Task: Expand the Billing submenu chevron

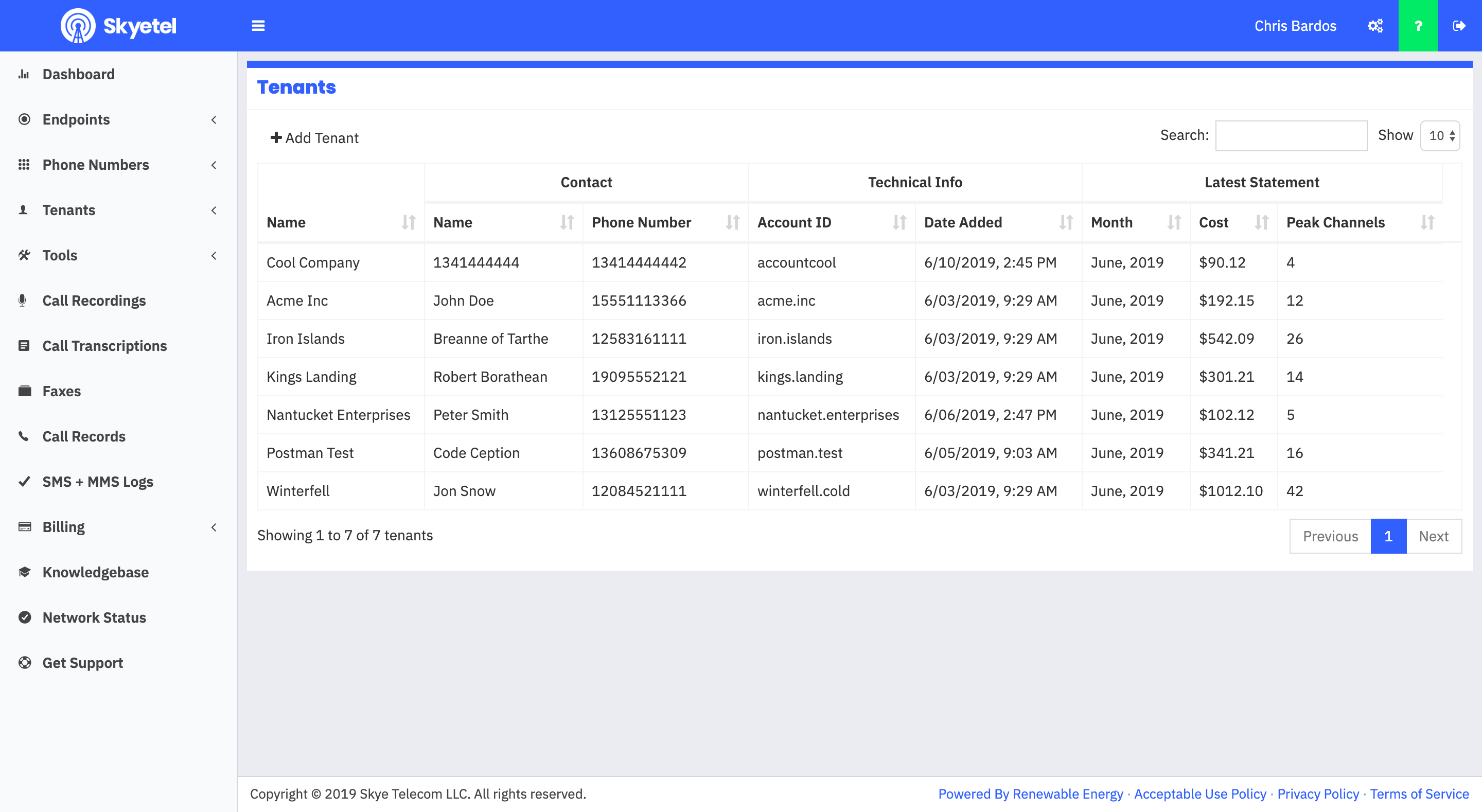Action: pos(214,527)
